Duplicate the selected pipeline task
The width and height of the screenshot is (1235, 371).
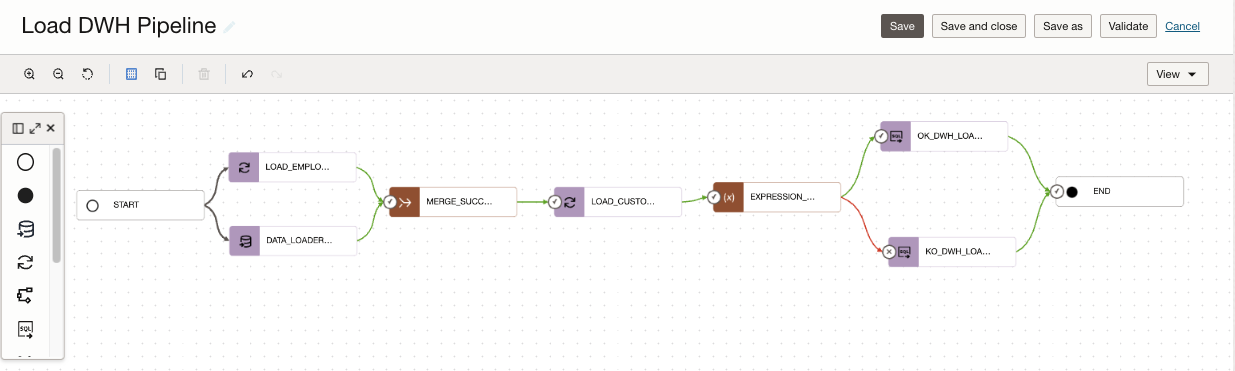coord(160,74)
